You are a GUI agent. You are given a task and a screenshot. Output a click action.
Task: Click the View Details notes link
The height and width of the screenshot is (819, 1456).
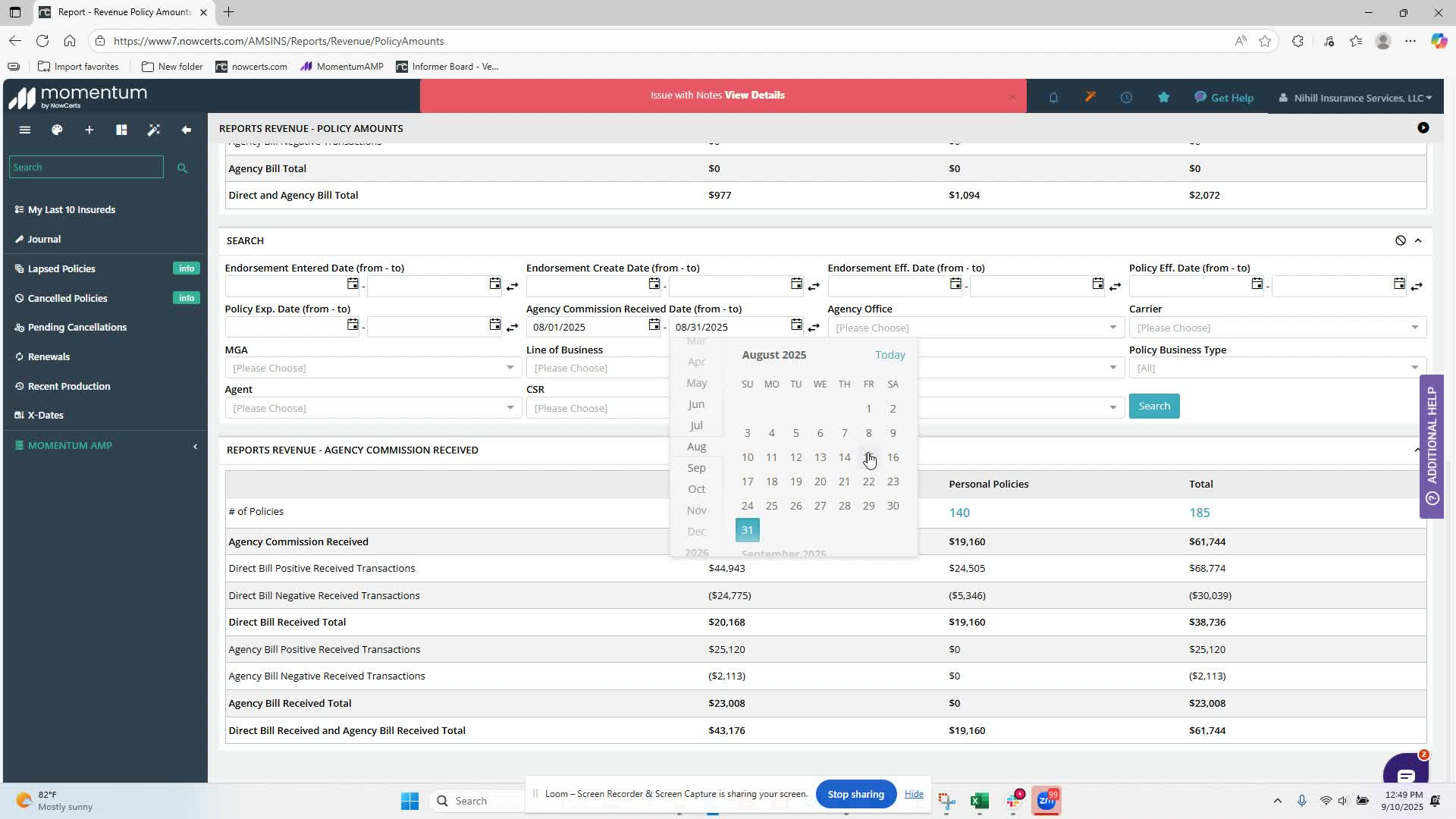(754, 95)
